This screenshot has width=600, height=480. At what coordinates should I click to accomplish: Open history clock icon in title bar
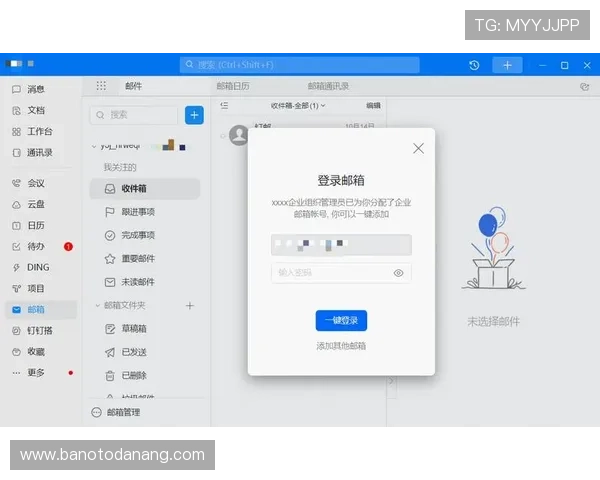tap(474, 65)
